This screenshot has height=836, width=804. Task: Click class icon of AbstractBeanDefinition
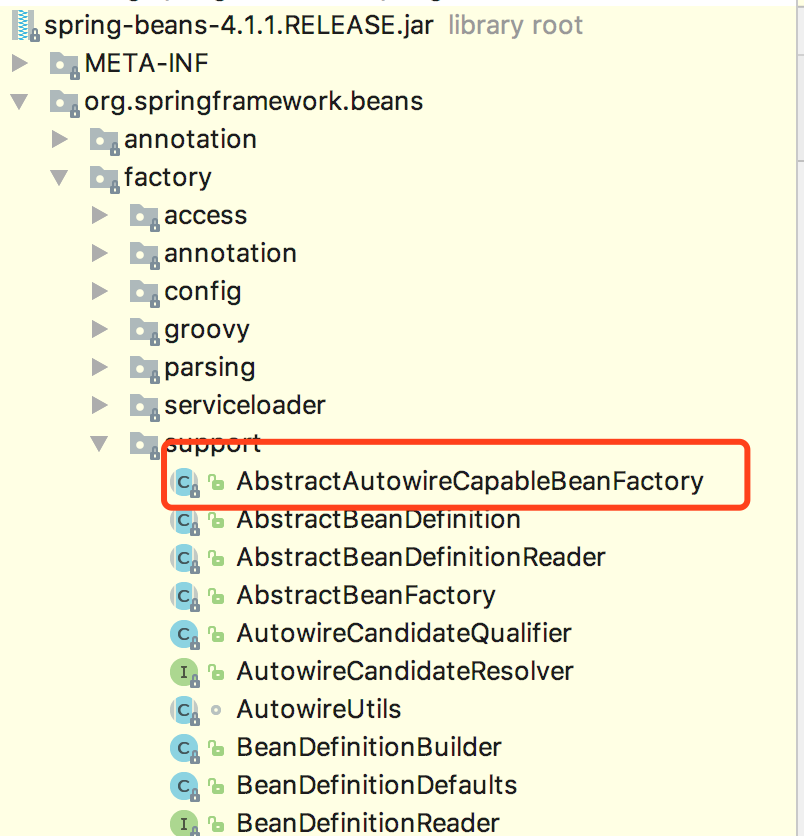pos(184,520)
